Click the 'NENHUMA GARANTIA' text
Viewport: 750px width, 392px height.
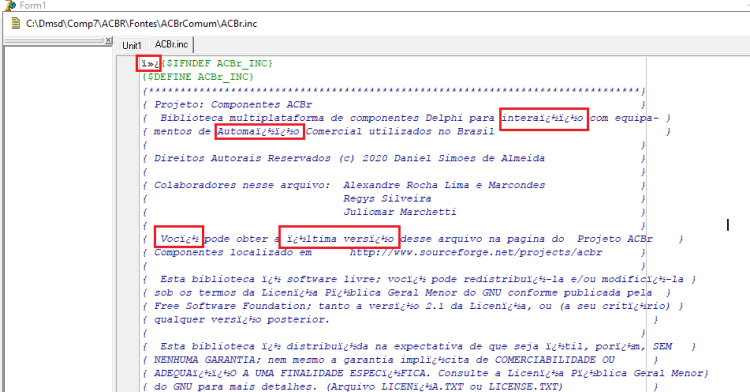[x=207, y=359]
